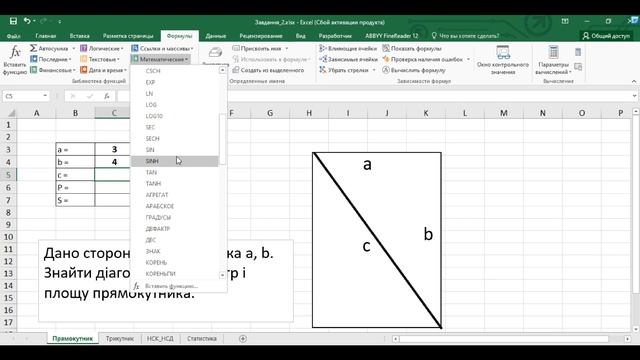This screenshot has height=360, width=640.
Task: Click the Insert Function fx icon
Action: pos(15,60)
